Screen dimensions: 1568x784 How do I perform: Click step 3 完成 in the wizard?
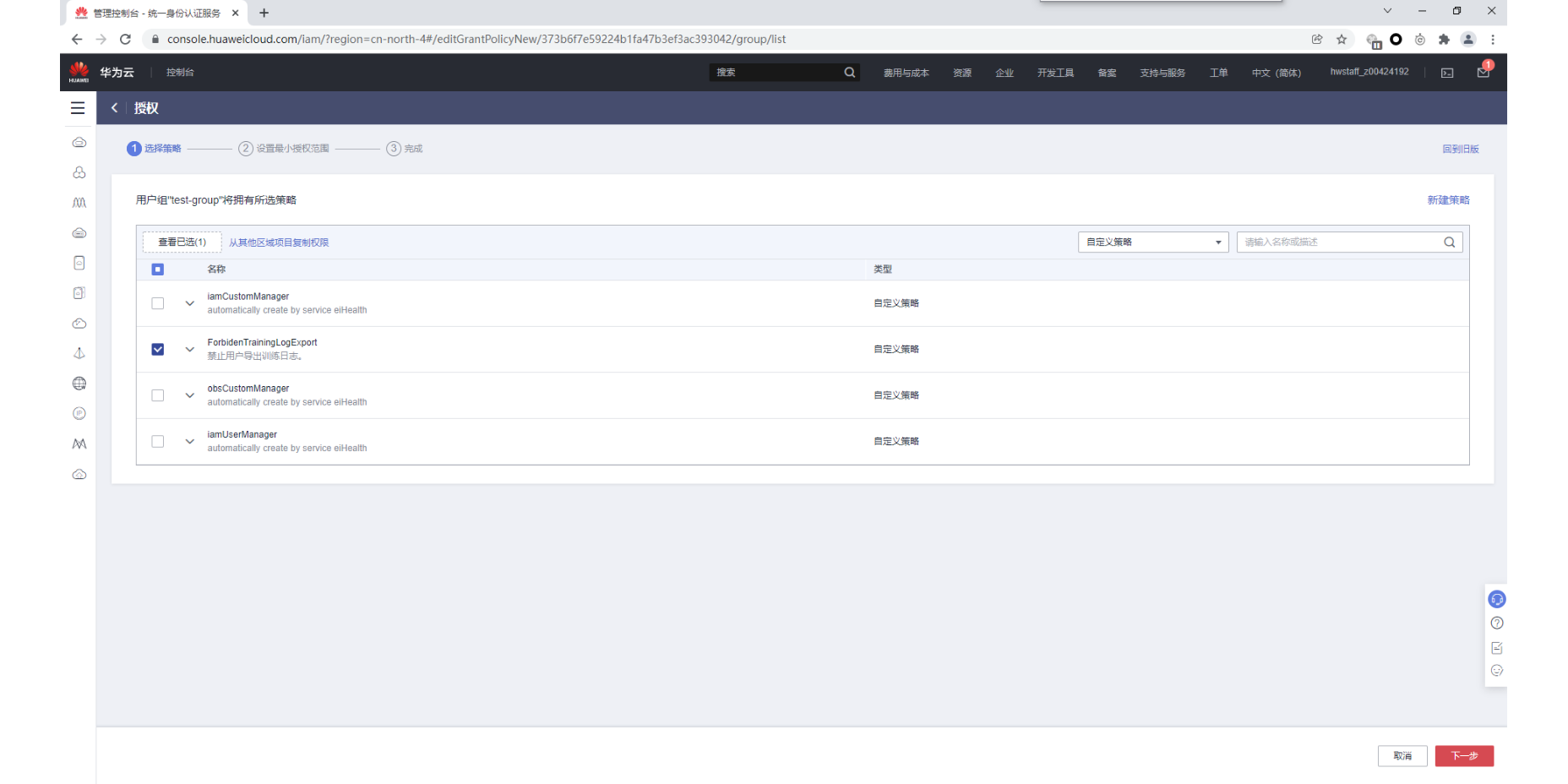point(405,149)
